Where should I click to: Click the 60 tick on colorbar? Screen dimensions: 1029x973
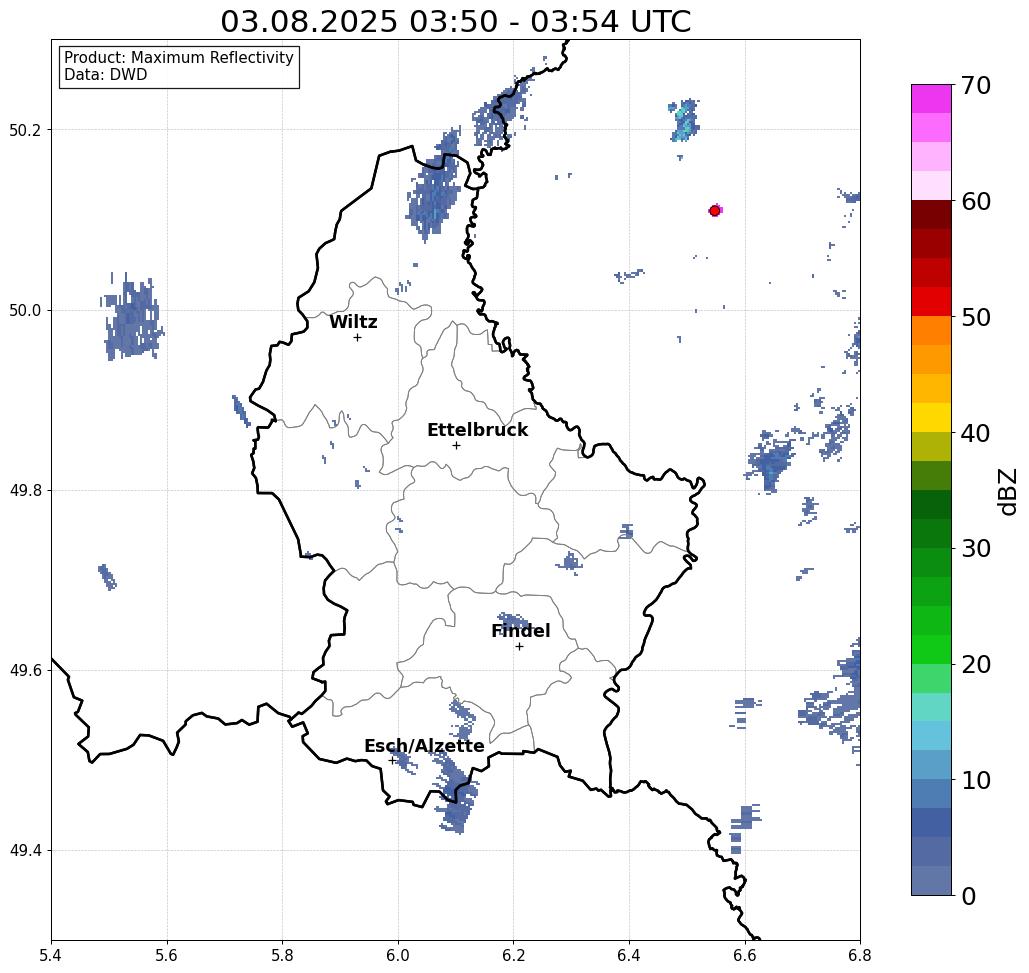pos(975,201)
